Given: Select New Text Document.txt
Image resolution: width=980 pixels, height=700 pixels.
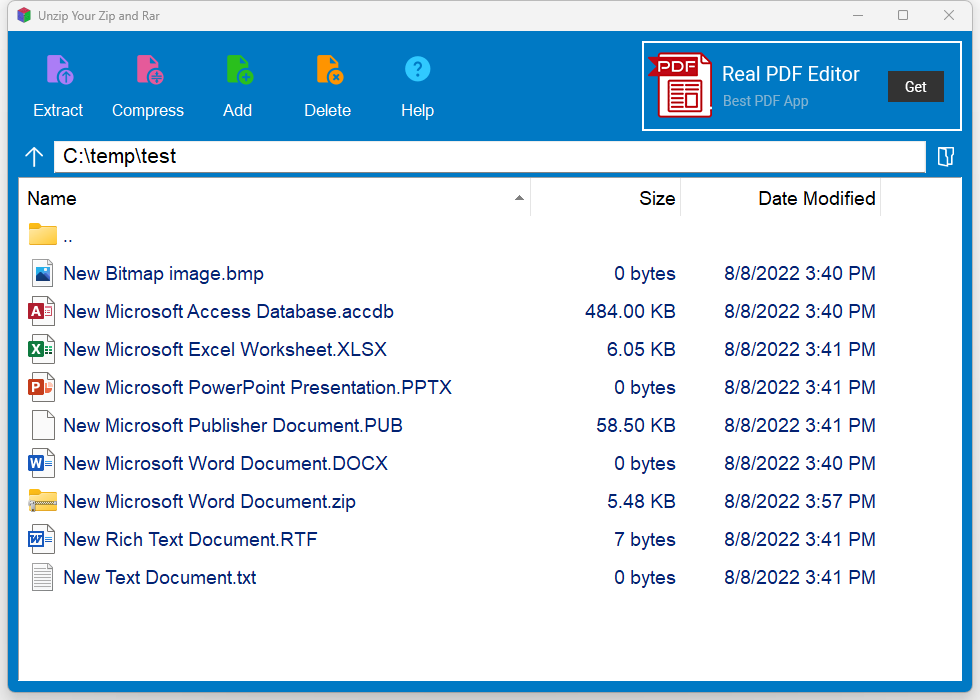Looking at the screenshot, I should 159,578.
